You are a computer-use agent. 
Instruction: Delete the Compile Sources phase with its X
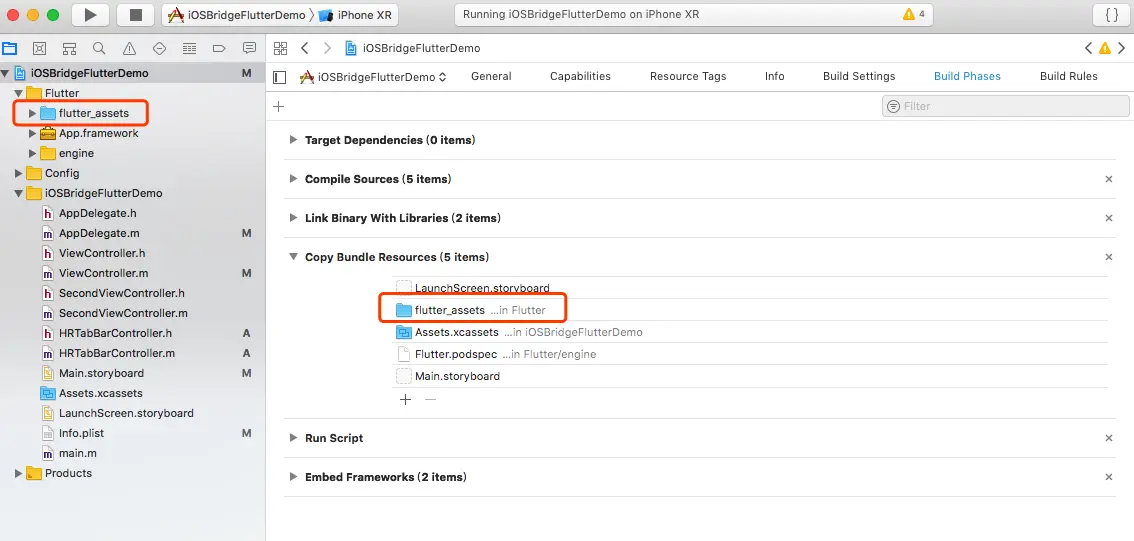click(1109, 179)
